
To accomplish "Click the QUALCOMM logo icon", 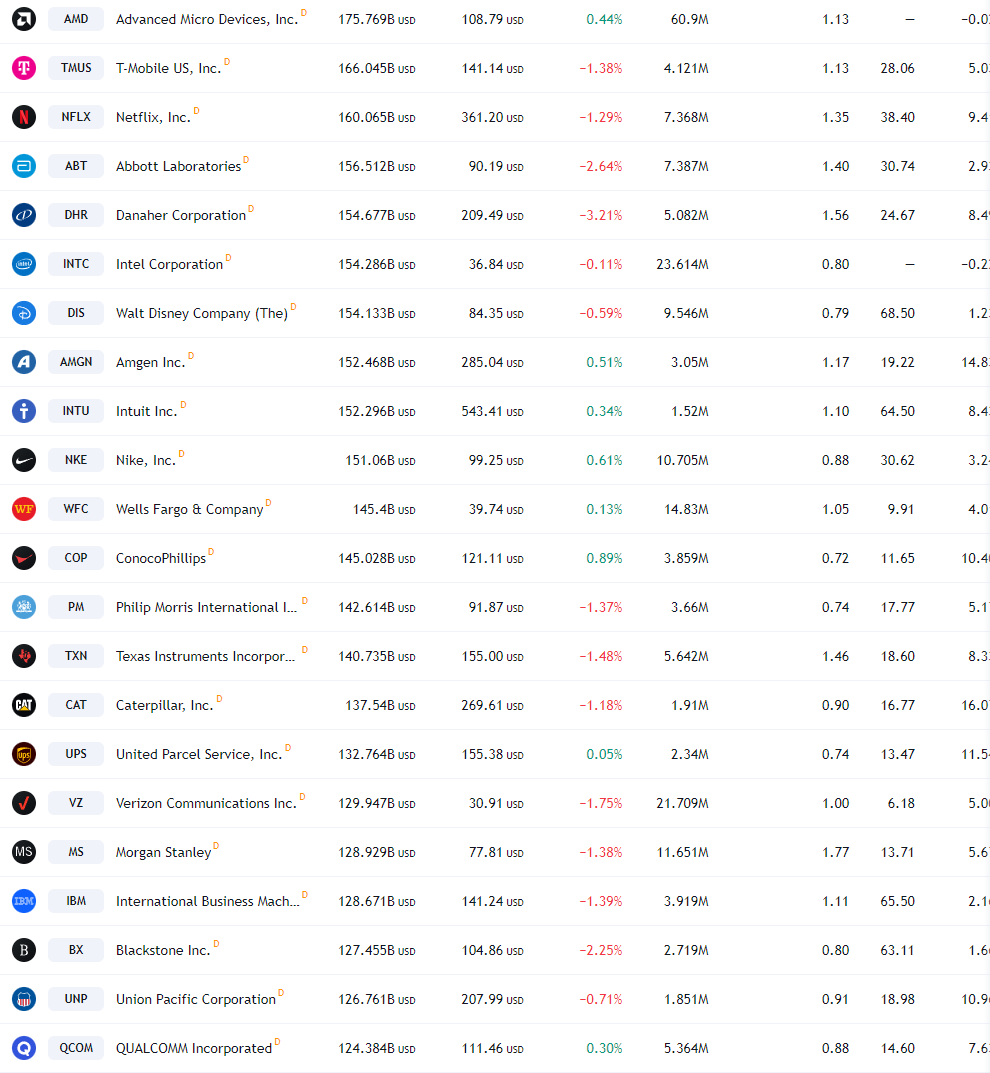I will pos(24,1048).
